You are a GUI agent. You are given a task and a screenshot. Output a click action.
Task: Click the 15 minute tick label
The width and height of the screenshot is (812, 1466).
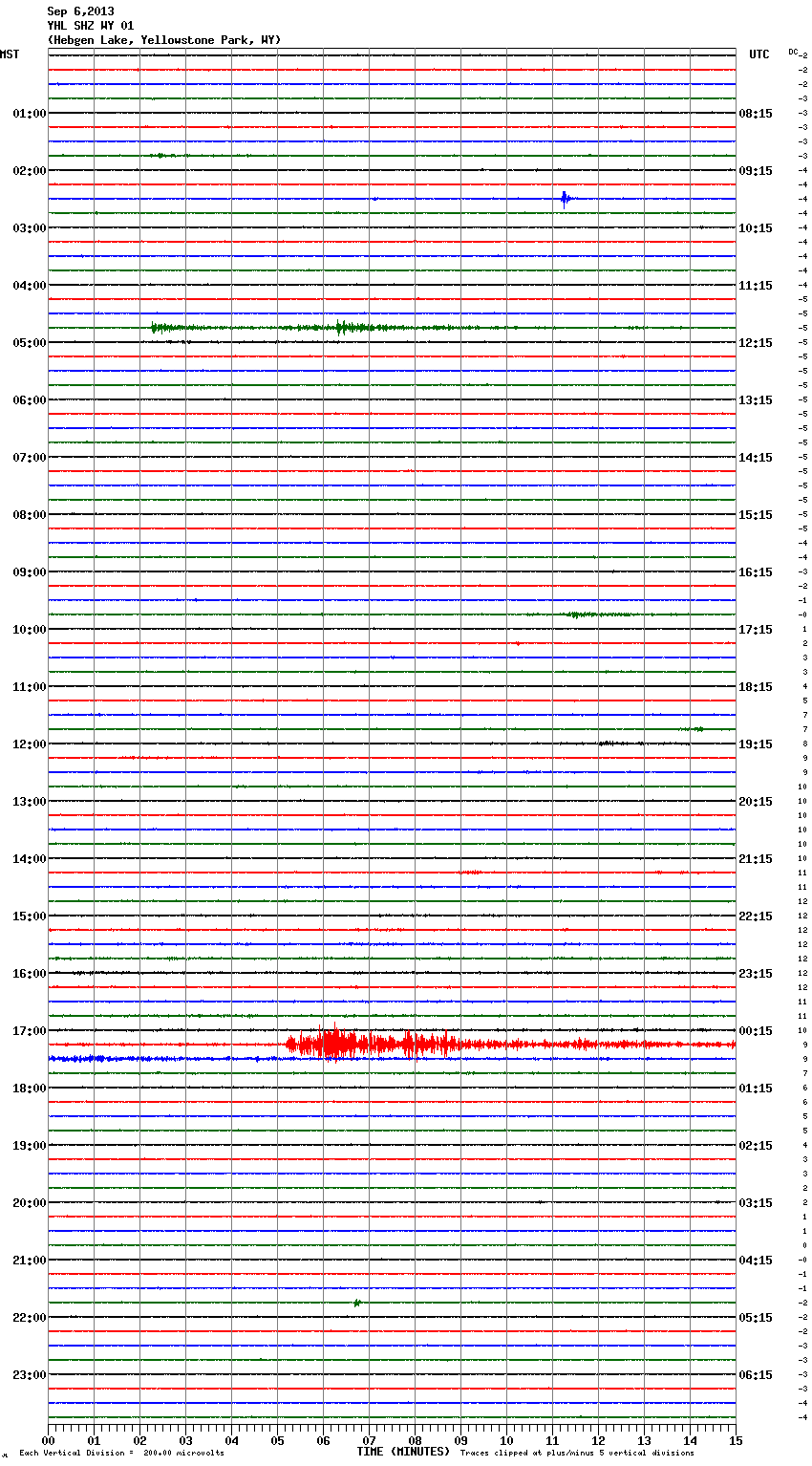pos(736,1440)
